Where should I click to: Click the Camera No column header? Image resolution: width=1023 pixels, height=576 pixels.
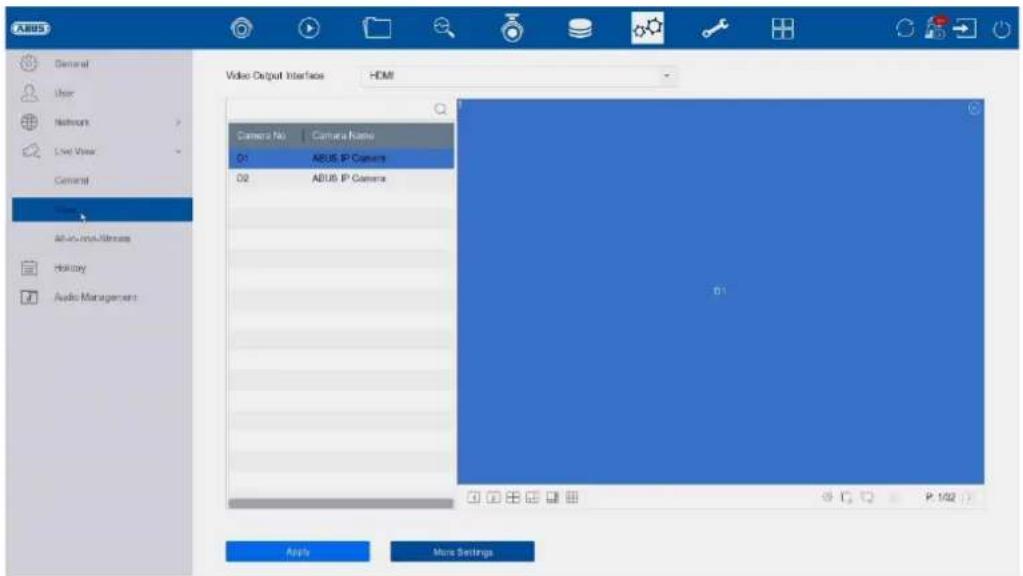click(262, 136)
